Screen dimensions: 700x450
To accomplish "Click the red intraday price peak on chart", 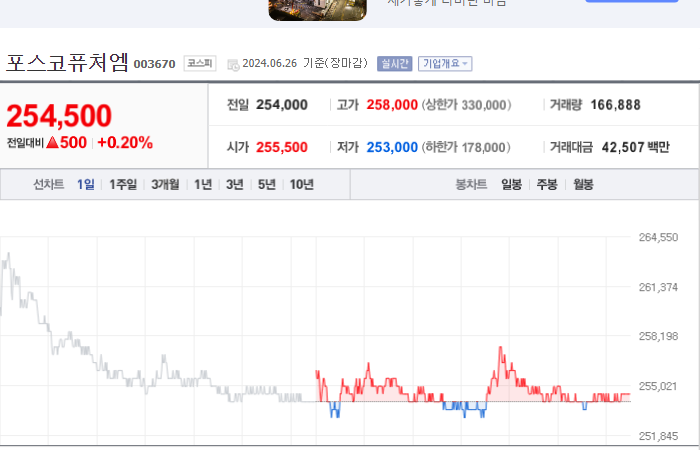I will click(500, 348).
